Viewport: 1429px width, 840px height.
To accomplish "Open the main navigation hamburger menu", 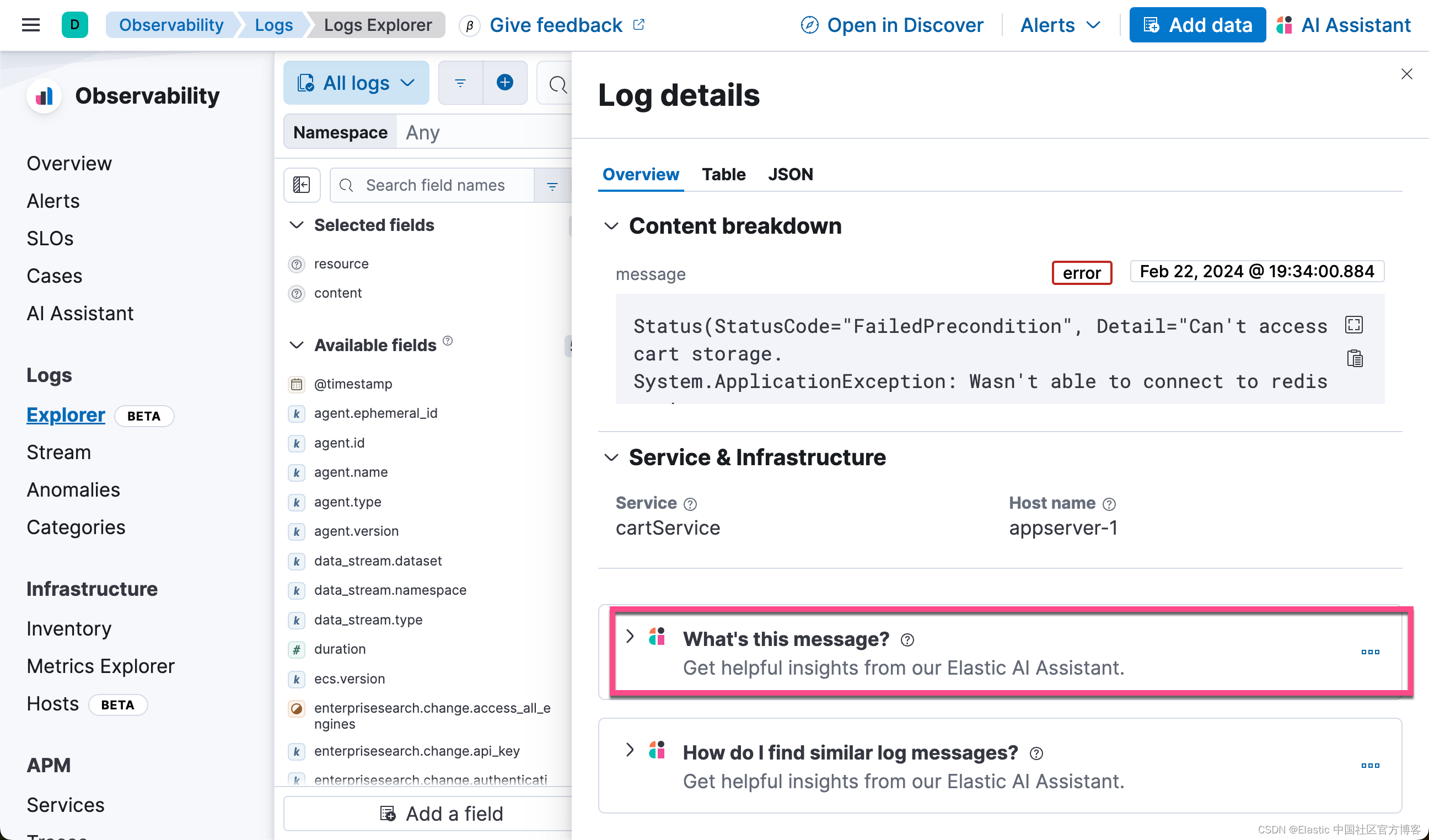I will click(x=30, y=24).
